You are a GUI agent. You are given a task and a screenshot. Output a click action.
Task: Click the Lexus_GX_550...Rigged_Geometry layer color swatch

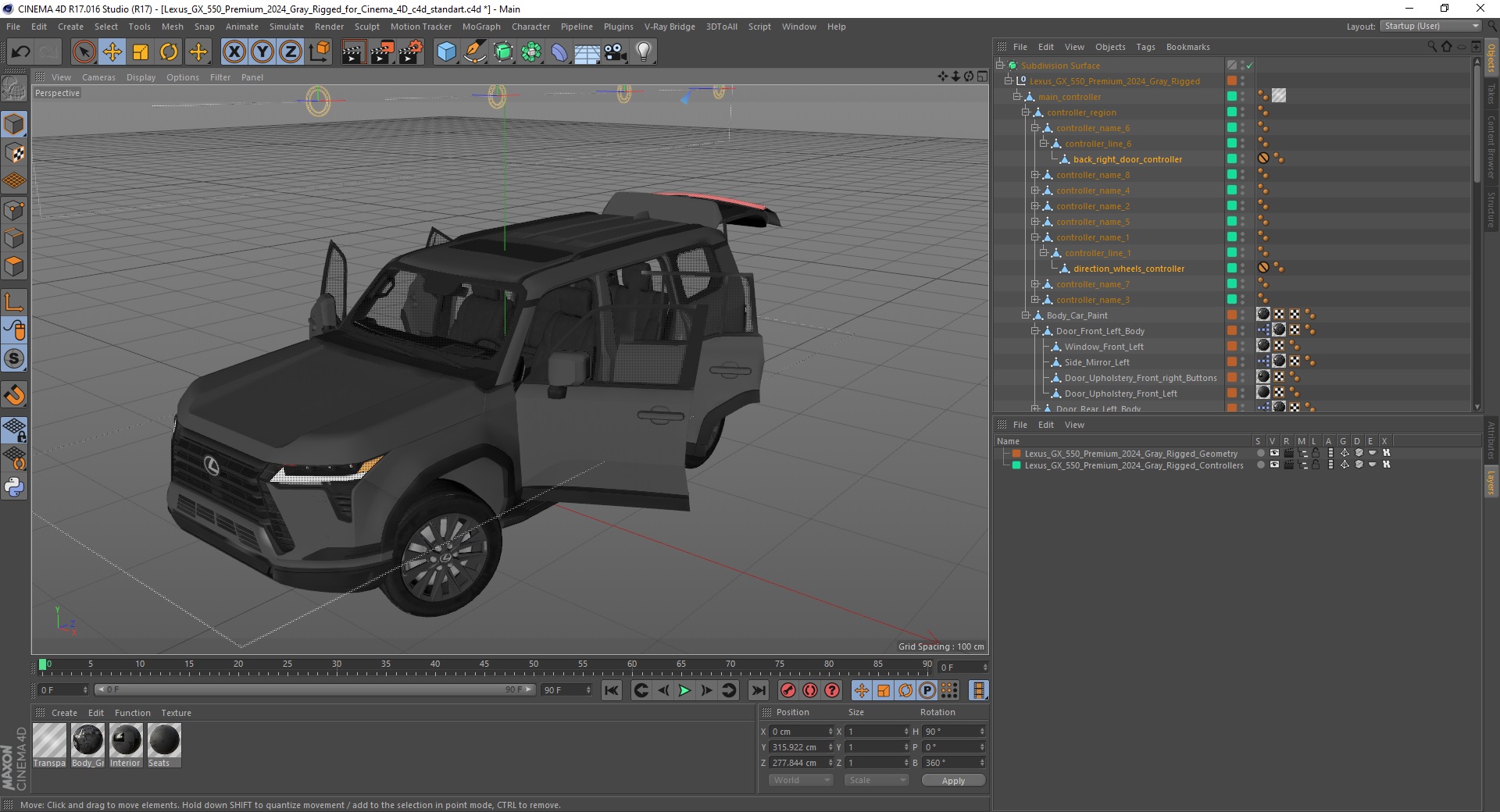coord(1016,454)
